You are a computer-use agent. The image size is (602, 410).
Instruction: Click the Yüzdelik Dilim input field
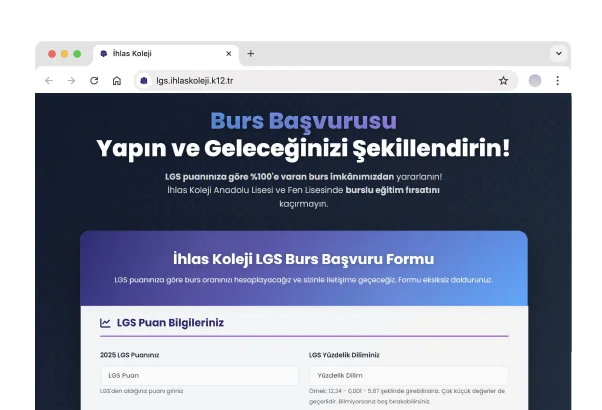click(x=408, y=375)
